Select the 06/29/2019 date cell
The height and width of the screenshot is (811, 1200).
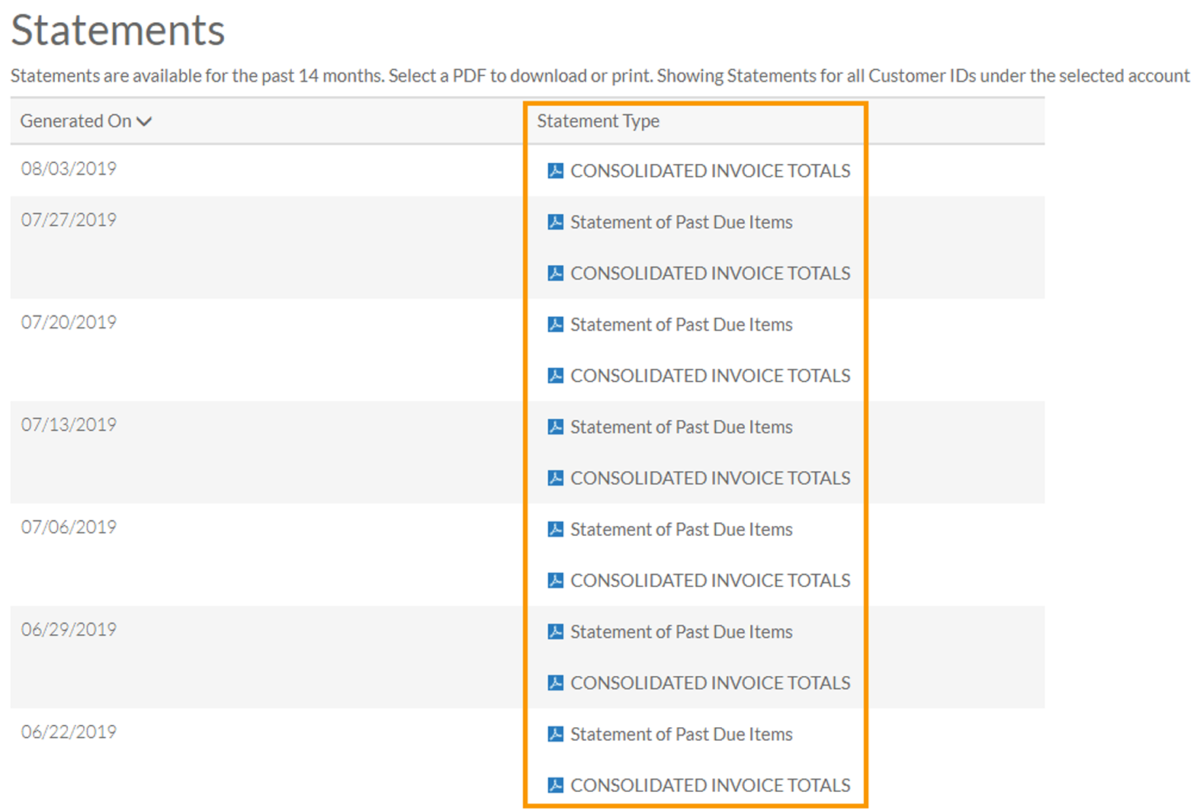click(x=69, y=629)
